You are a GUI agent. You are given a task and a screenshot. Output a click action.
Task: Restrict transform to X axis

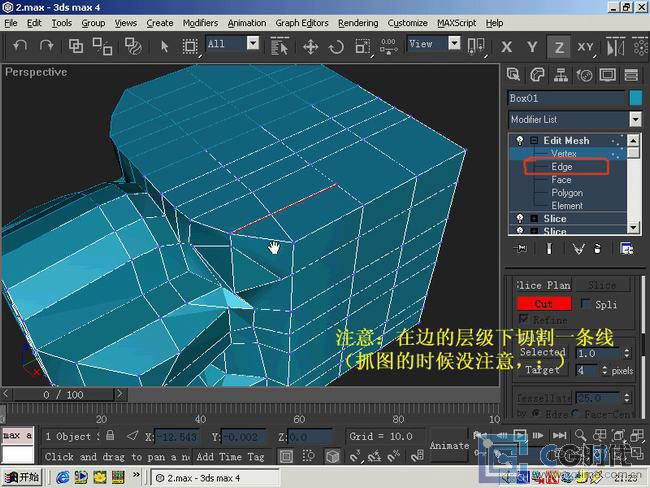506,47
